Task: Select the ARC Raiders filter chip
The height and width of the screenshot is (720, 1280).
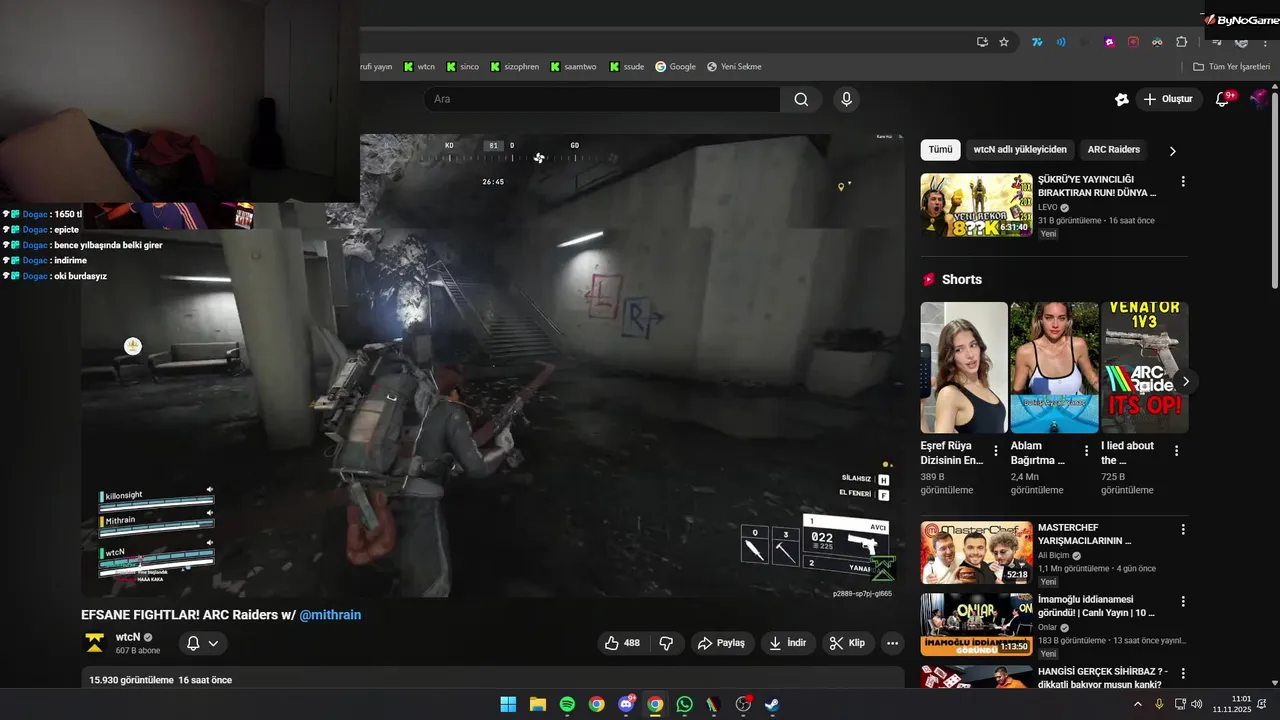Action: (x=1113, y=150)
